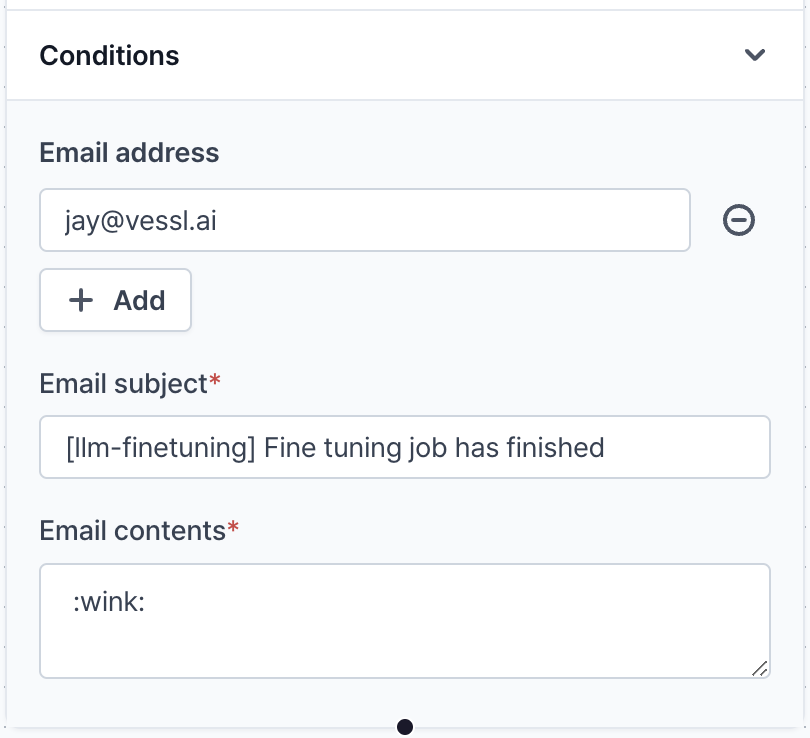Viewport: 810px width, 738px height.
Task: Click the black connector dot below panel
Action: [405, 727]
